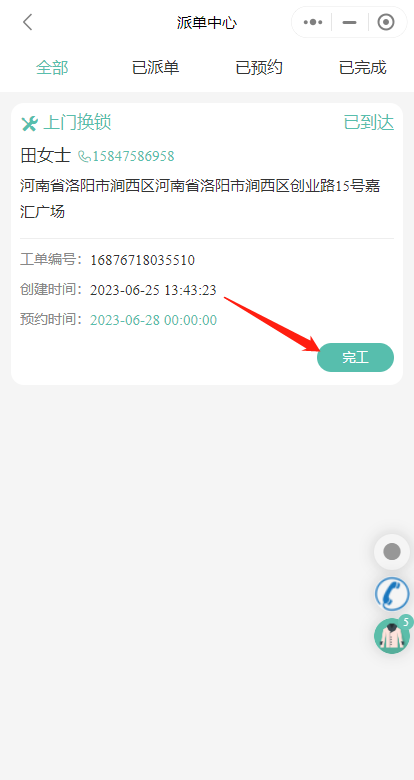Switch to the 全部 tab
Image resolution: width=414 pixels, height=780 pixels.
coord(52,68)
